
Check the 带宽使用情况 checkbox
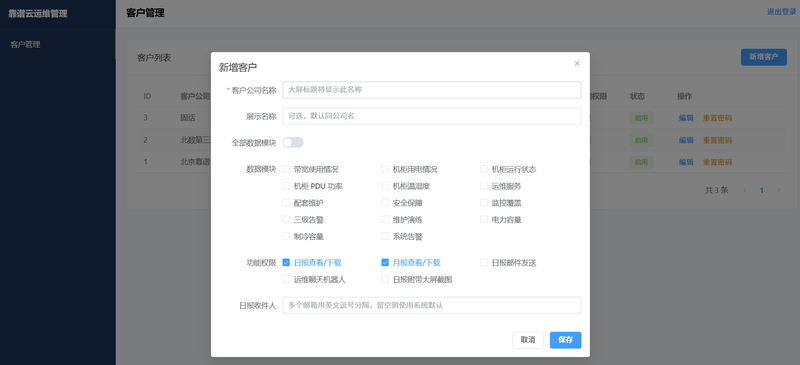pos(286,169)
